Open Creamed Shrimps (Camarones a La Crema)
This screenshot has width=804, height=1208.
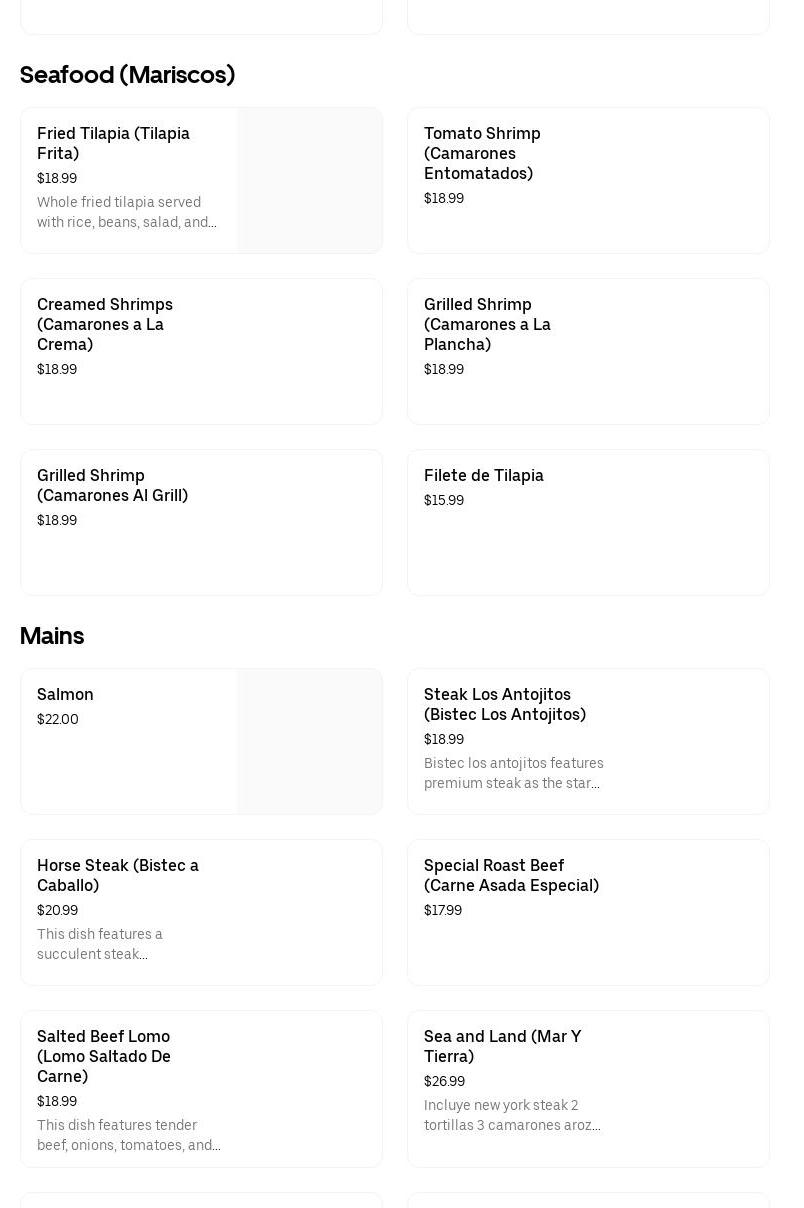click(x=201, y=351)
